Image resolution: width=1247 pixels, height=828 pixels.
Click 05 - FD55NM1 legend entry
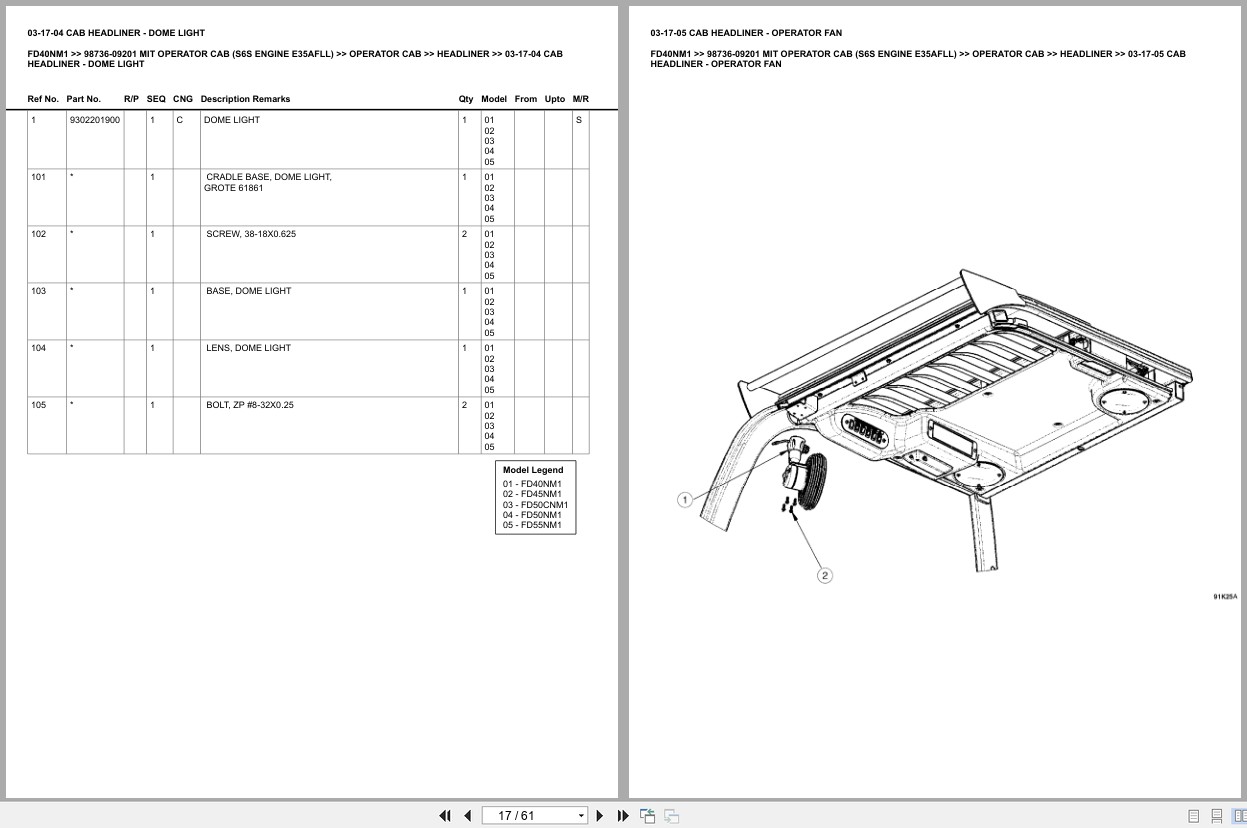click(532, 525)
